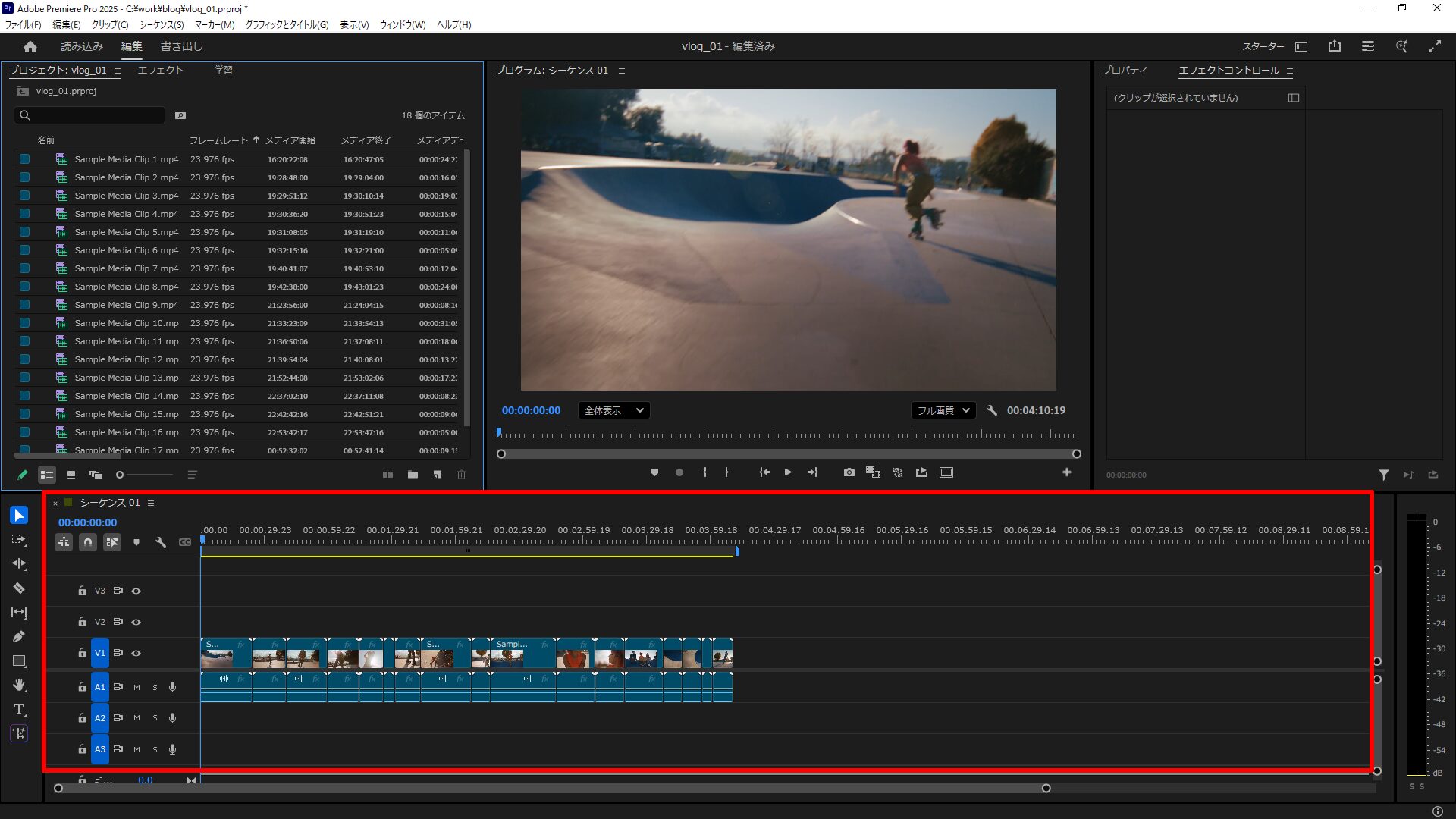Open the シーケンス(S) menu

[161, 24]
